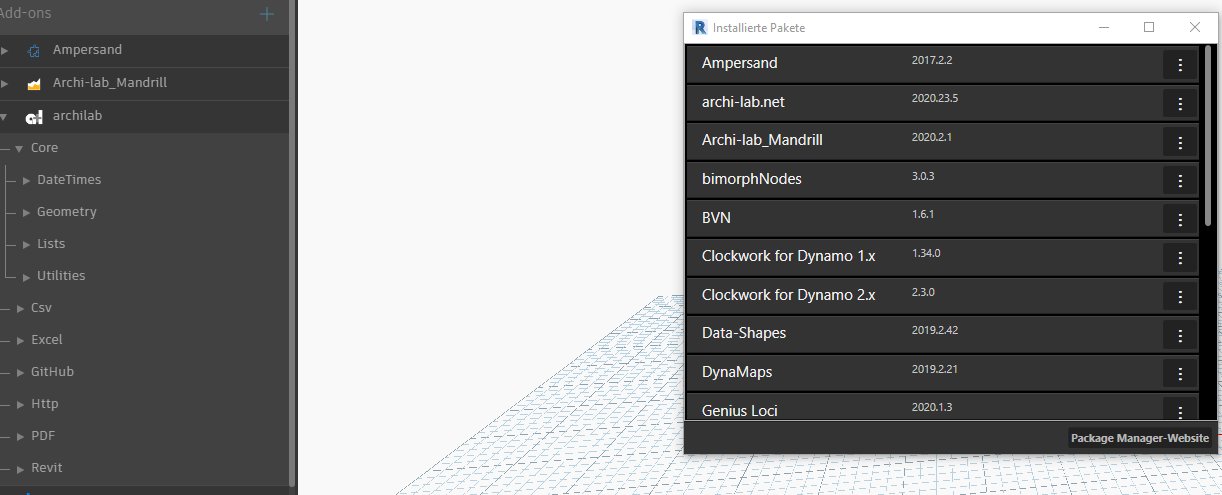The height and width of the screenshot is (495, 1222).
Task: Select the bimorphNodes package row
Action: tap(943, 180)
